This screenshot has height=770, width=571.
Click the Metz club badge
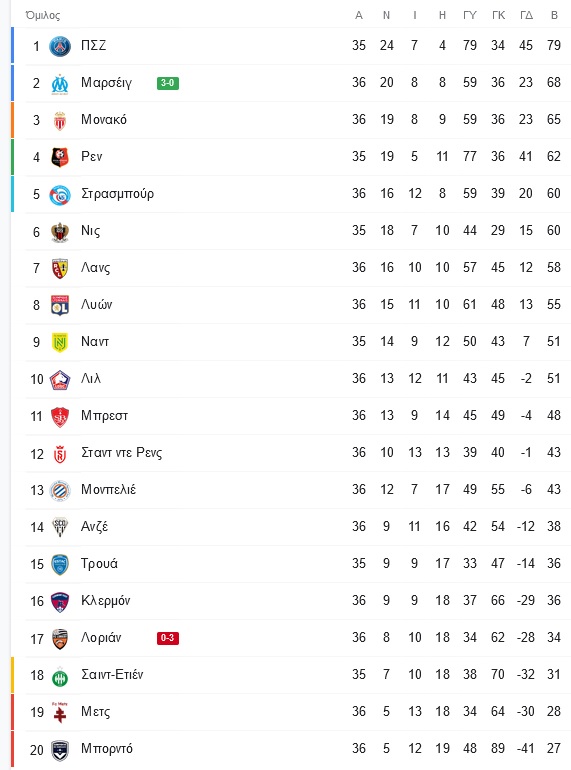[x=60, y=713]
